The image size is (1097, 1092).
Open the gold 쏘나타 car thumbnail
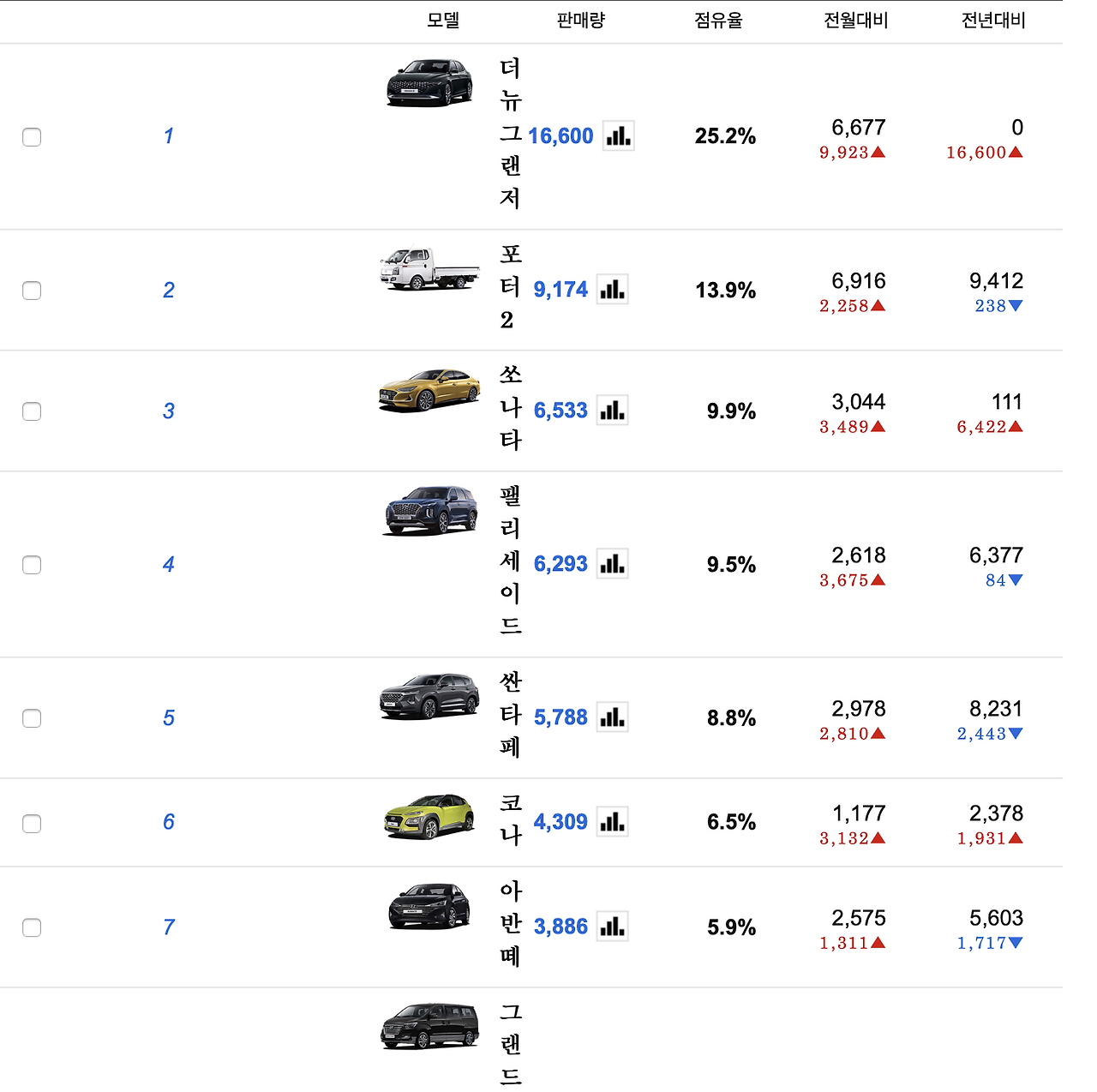(x=429, y=390)
